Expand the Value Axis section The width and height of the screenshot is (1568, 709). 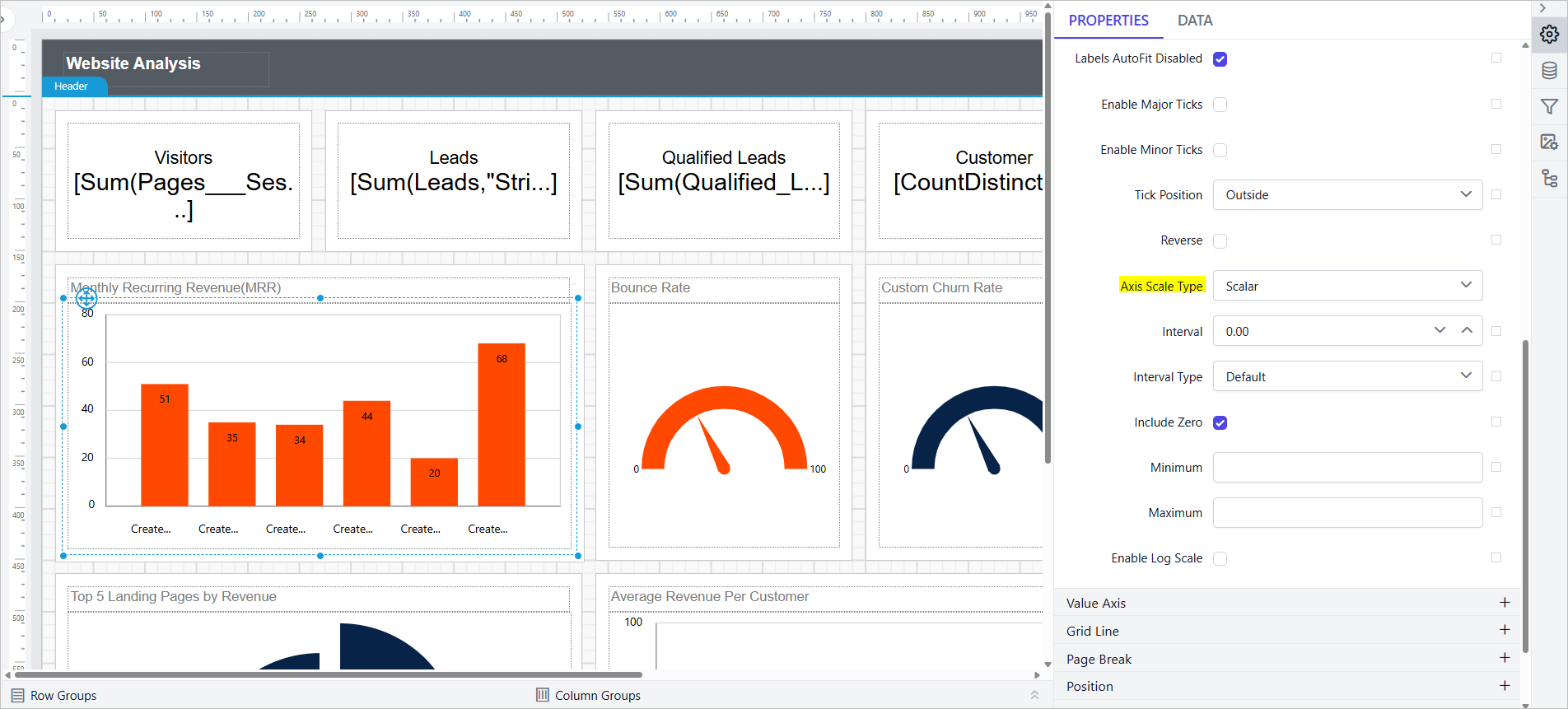tap(1504, 603)
